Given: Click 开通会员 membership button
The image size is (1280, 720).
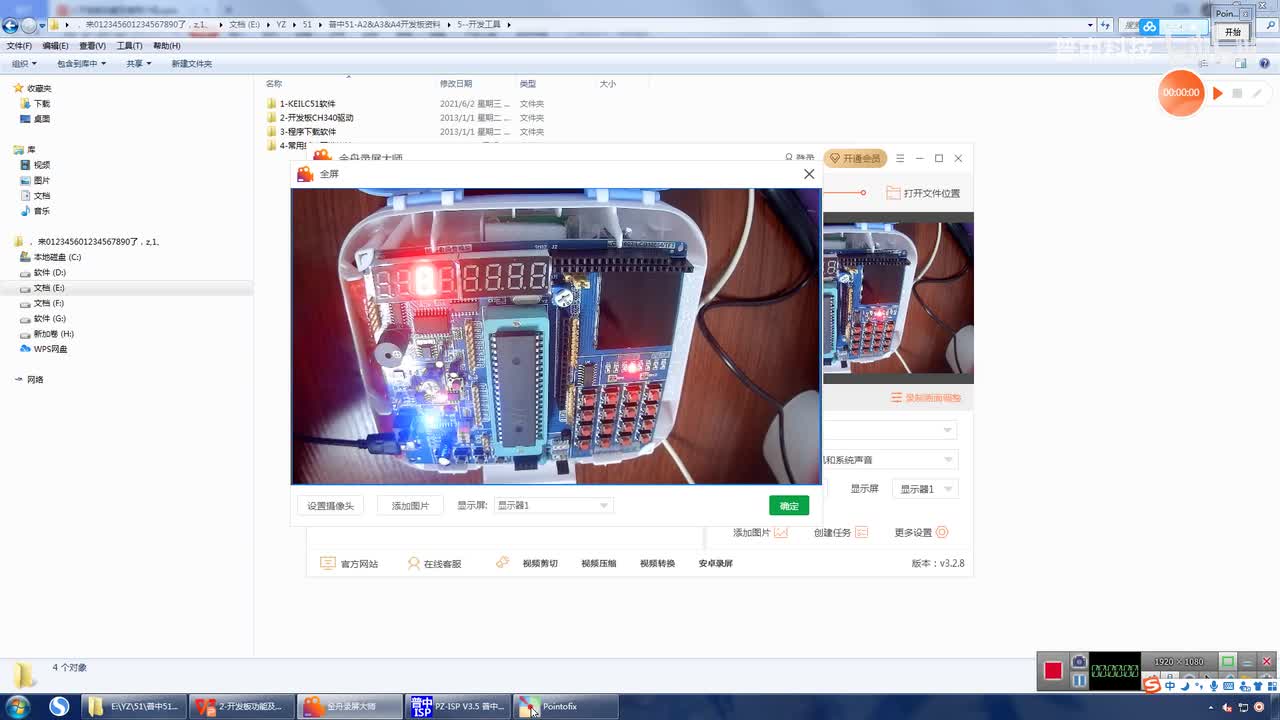Looking at the screenshot, I should (855, 159).
